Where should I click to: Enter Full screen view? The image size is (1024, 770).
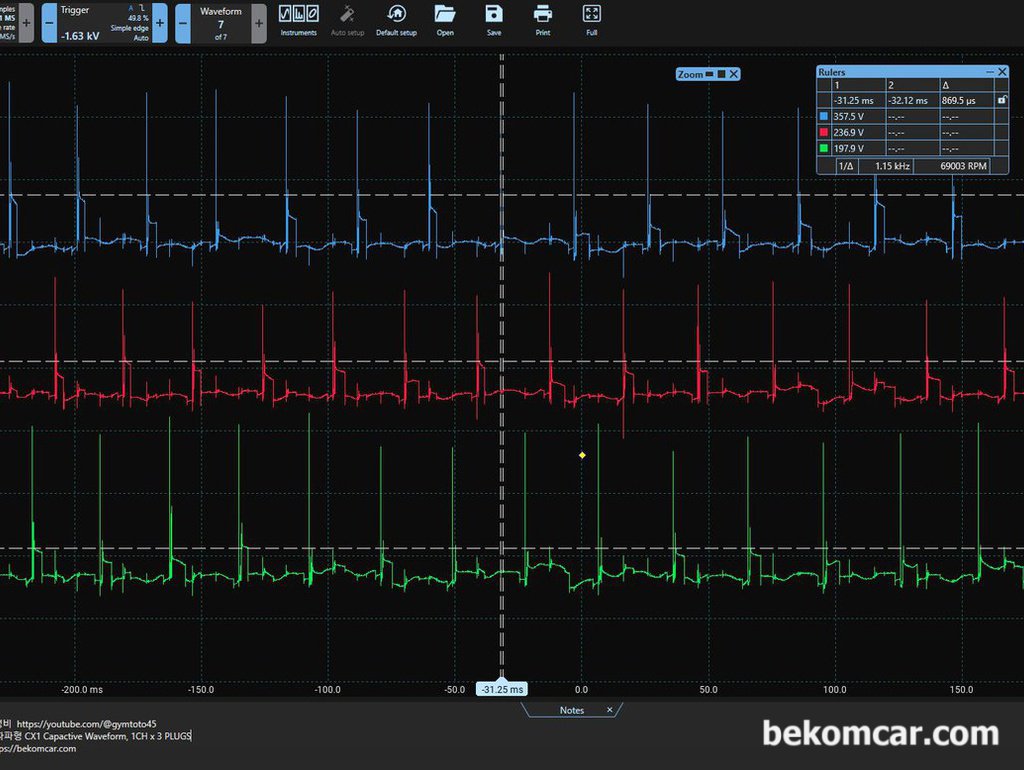pos(591,17)
